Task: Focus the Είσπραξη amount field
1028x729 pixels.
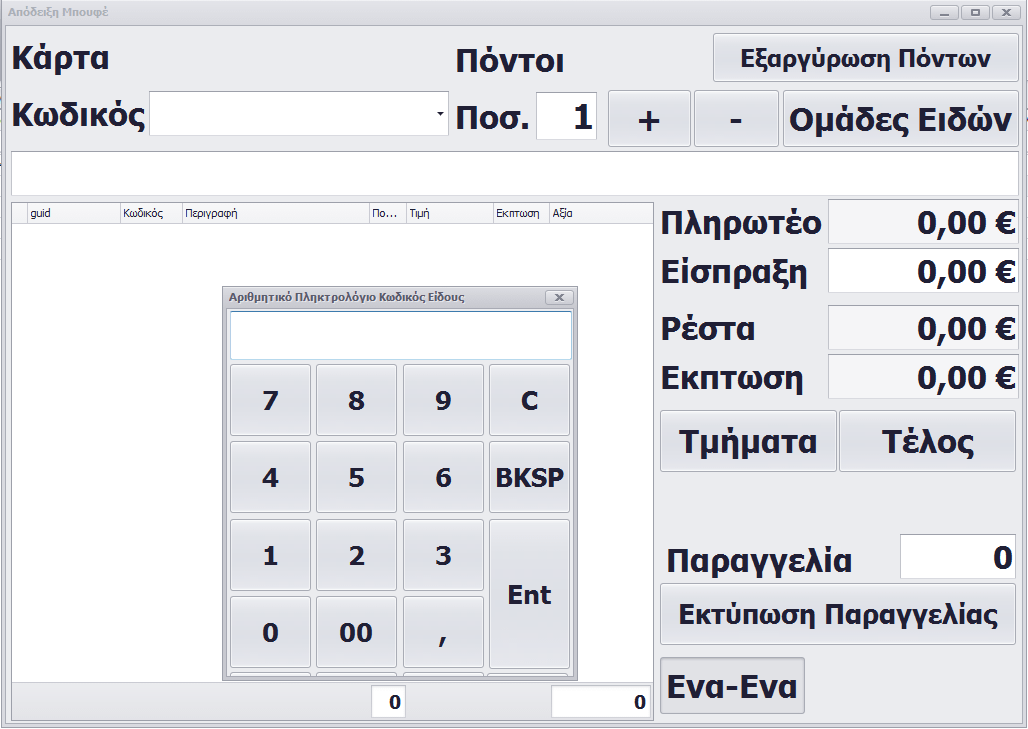Action: pos(923,271)
